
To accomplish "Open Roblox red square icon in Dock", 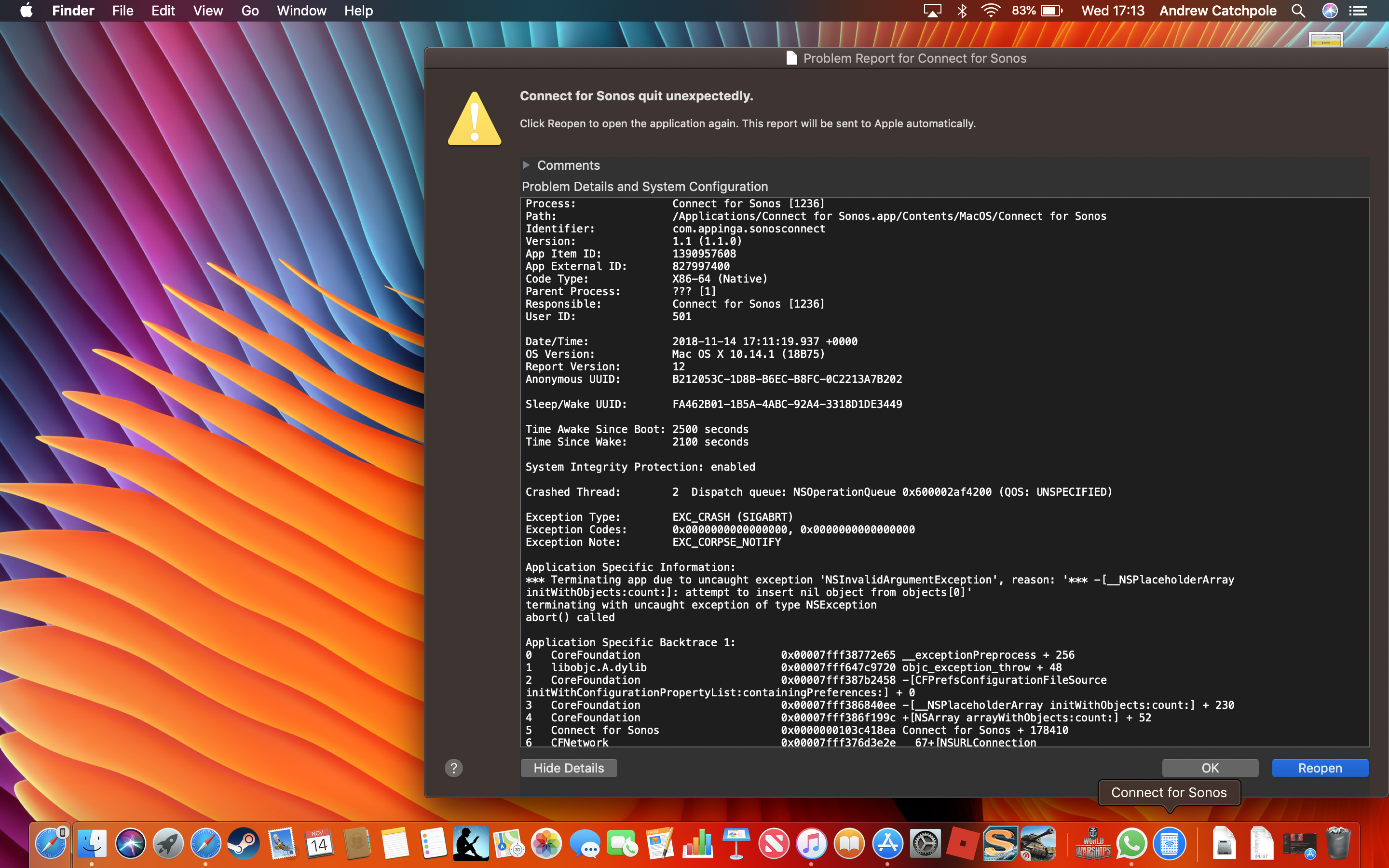I will 963,844.
